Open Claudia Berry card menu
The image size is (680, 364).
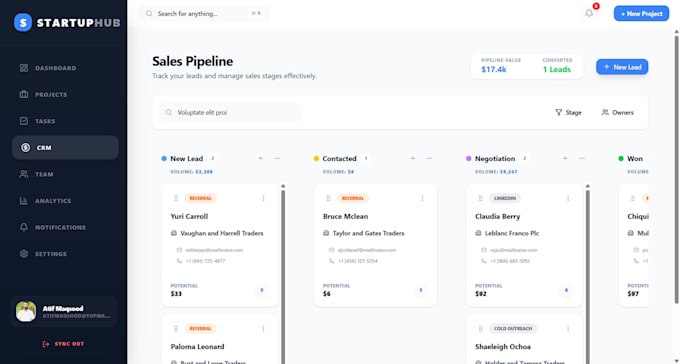pyautogui.click(x=568, y=198)
